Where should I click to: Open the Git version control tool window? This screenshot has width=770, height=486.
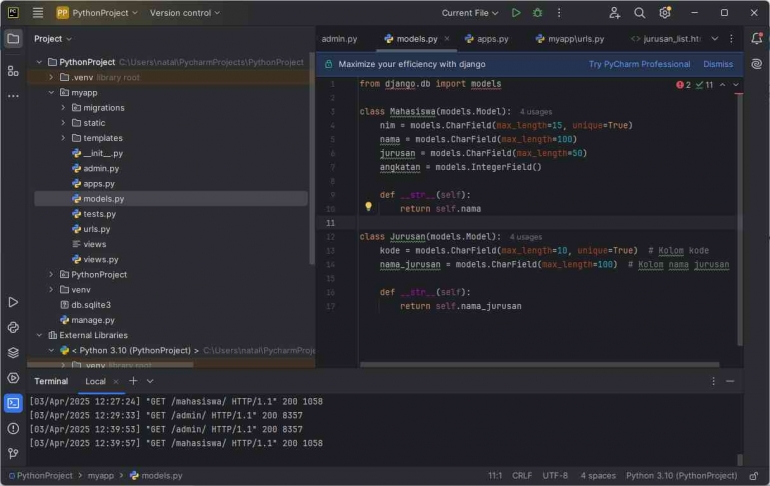click(13, 454)
